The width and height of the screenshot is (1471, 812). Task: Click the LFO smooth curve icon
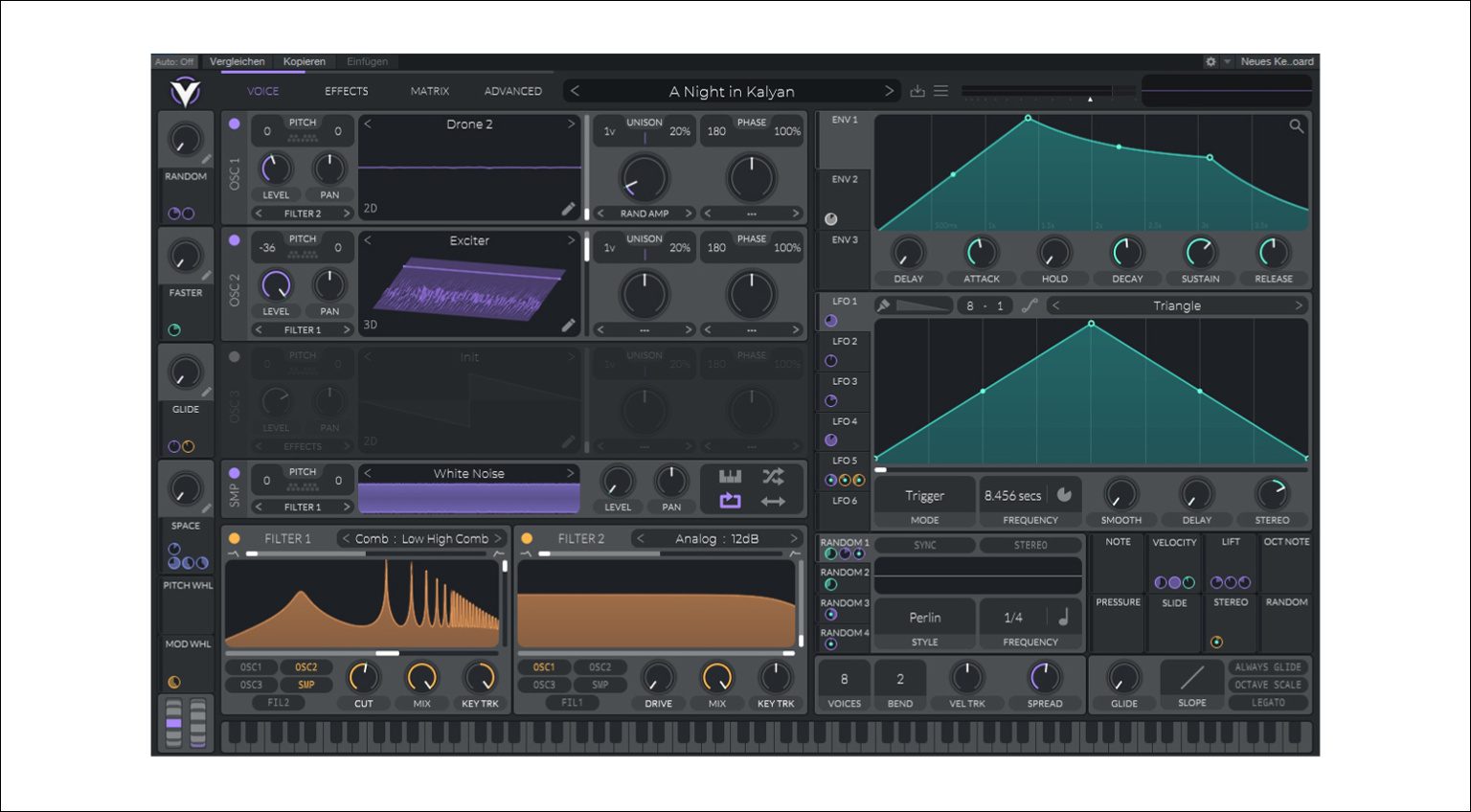(1030, 305)
